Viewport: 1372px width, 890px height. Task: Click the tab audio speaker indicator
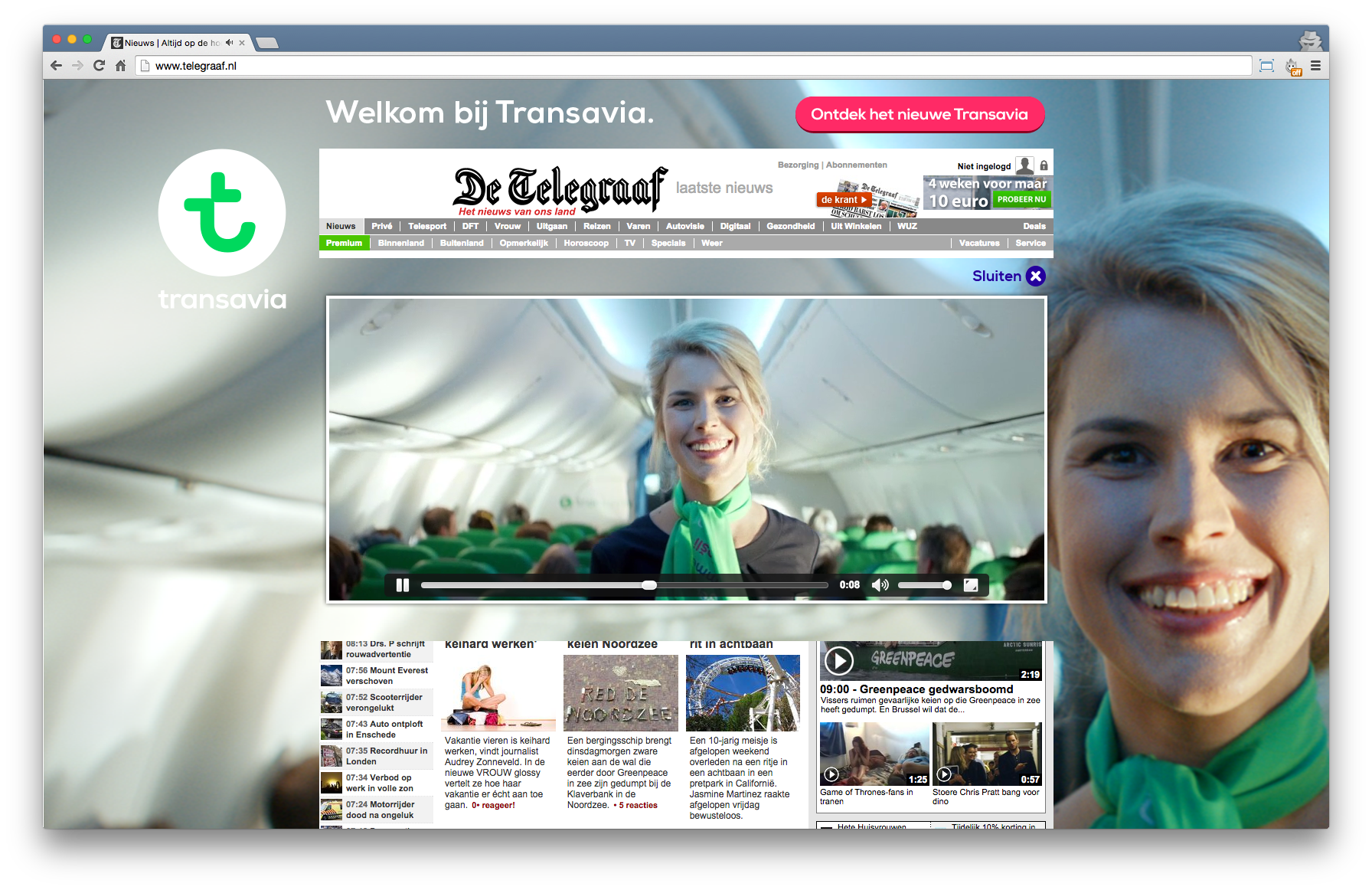(x=229, y=43)
